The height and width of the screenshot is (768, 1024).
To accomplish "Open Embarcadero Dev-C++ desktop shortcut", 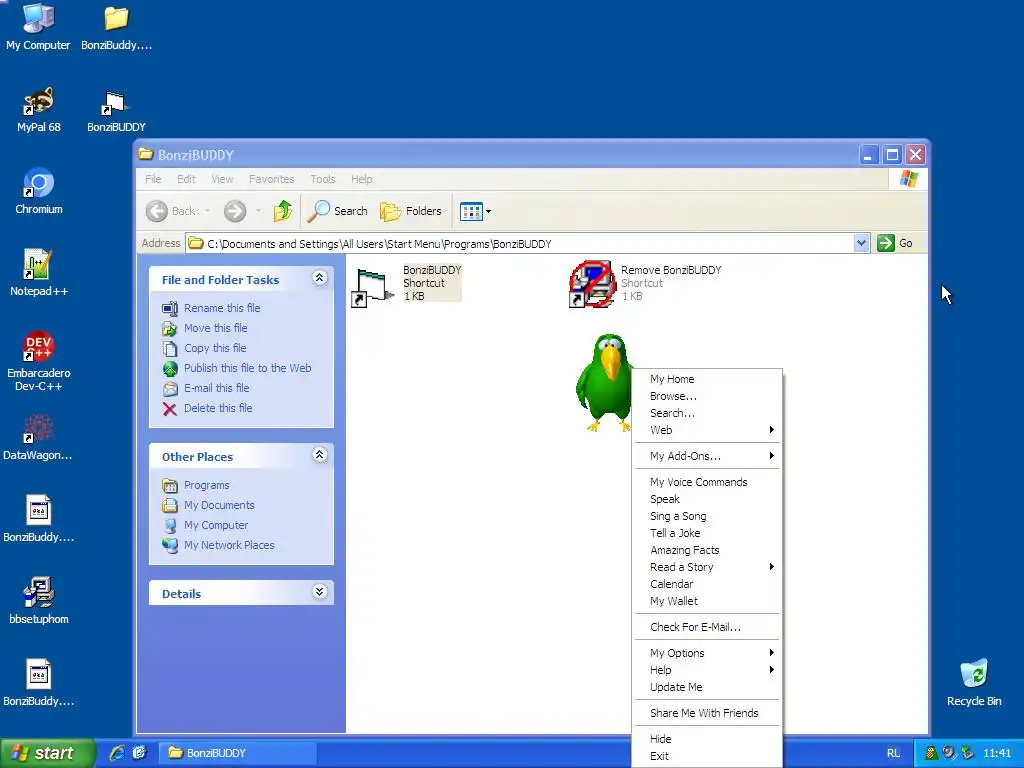I will coord(39,360).
